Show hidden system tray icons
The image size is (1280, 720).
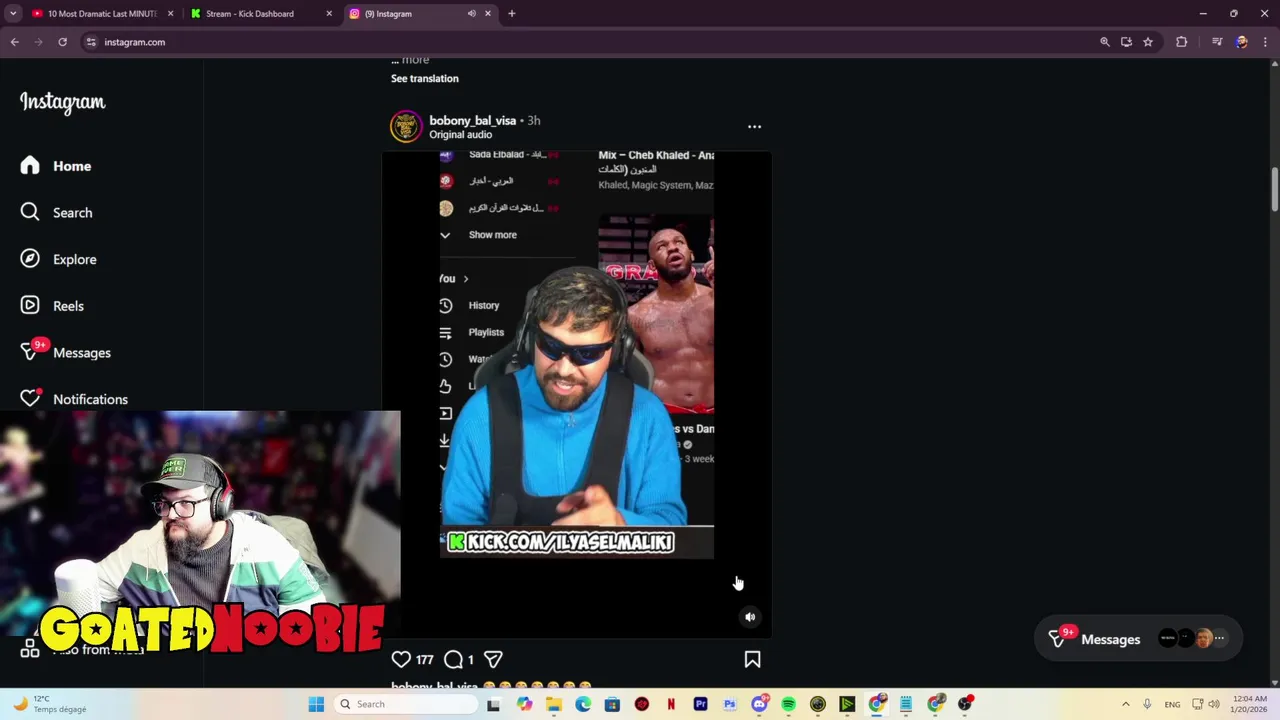1125,704
